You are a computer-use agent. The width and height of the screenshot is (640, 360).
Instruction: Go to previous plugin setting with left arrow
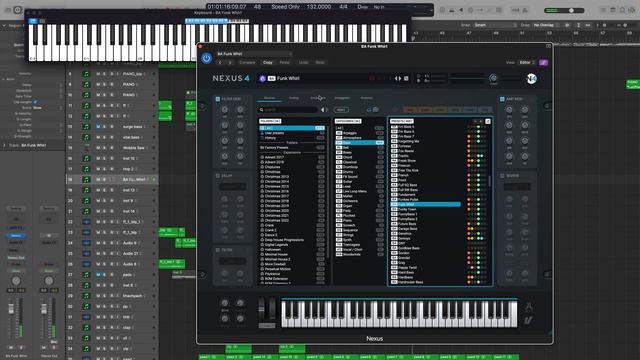click(220, 62)
